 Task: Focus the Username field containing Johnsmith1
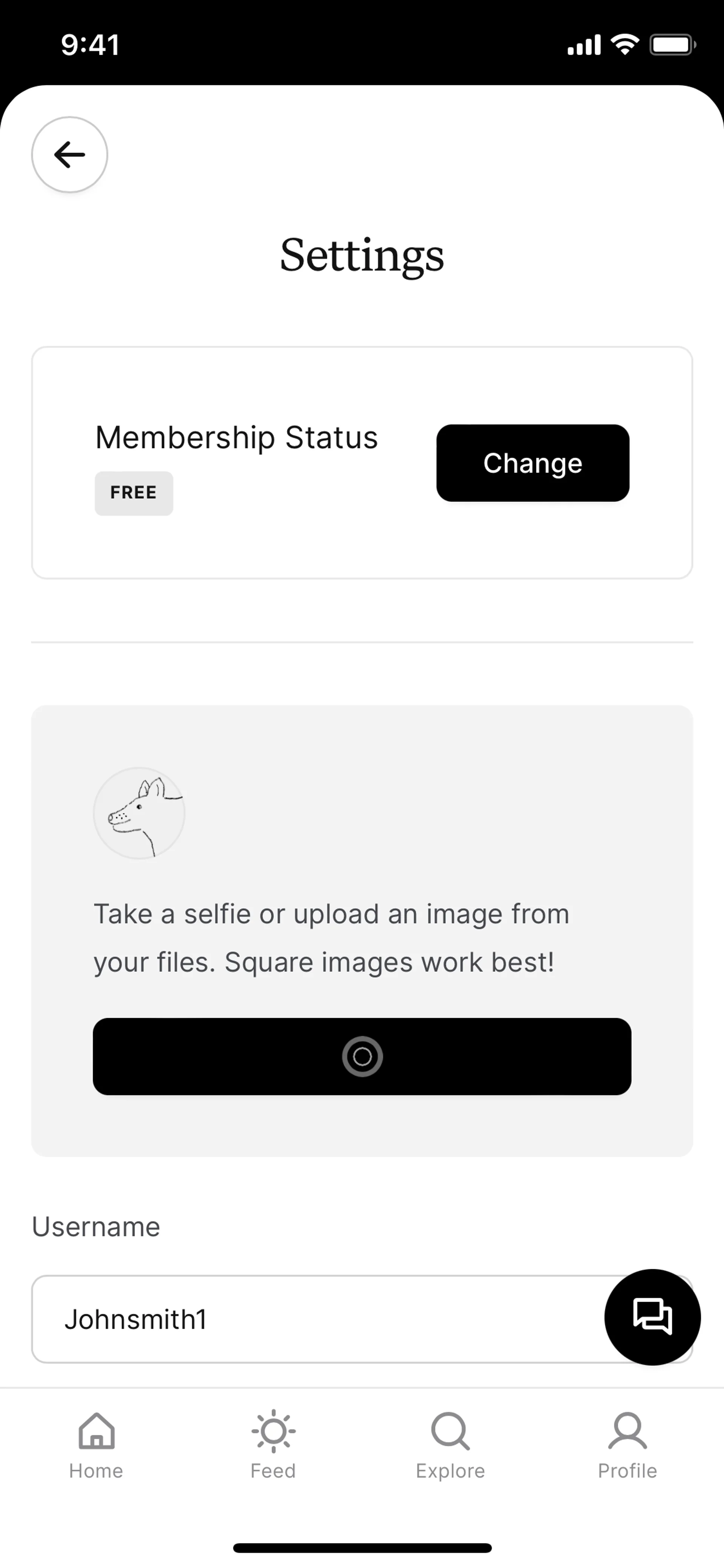(316, 1319)
